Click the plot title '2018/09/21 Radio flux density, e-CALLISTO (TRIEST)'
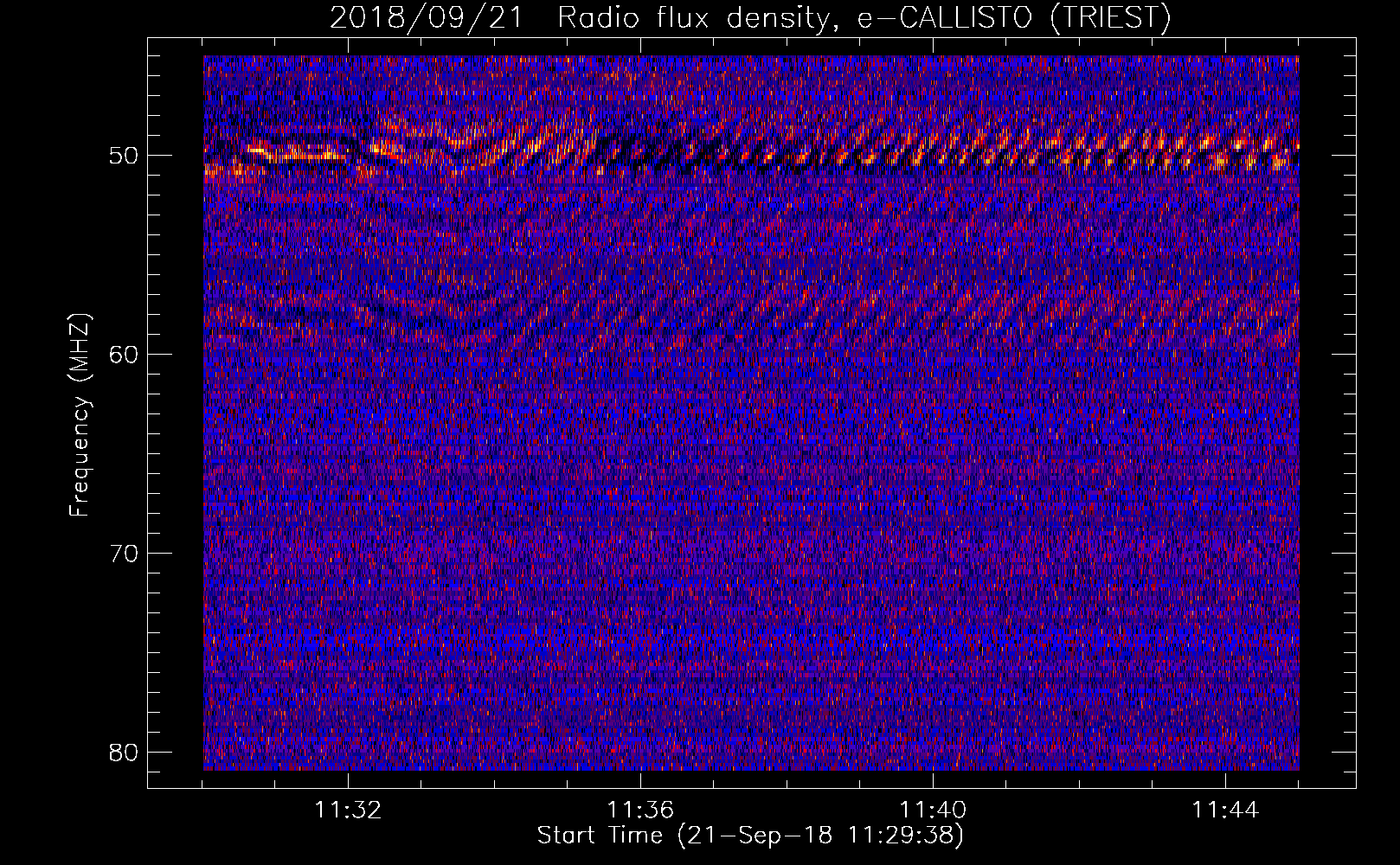 tap(750, 17)
